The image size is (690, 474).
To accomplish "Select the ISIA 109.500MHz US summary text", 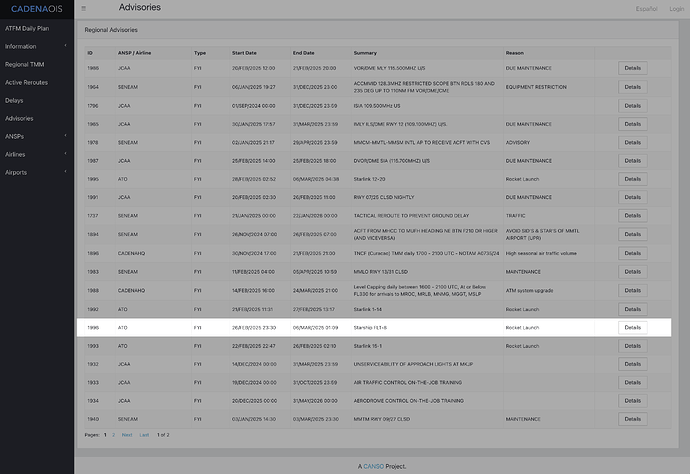I will click(377, 106).
